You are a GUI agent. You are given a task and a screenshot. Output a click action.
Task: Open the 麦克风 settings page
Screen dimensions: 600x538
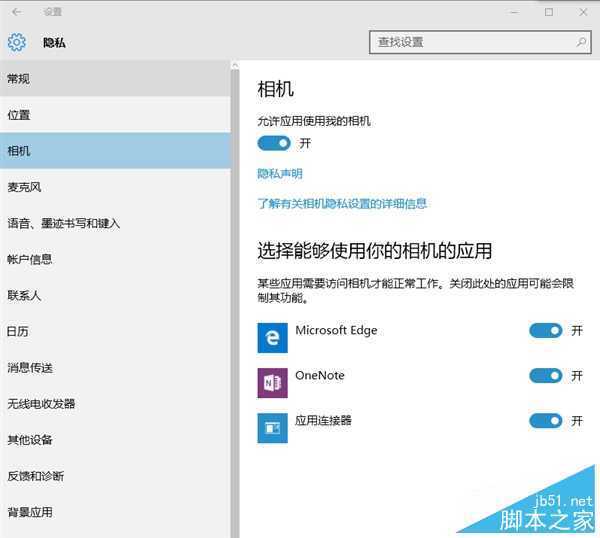(115, 187)
